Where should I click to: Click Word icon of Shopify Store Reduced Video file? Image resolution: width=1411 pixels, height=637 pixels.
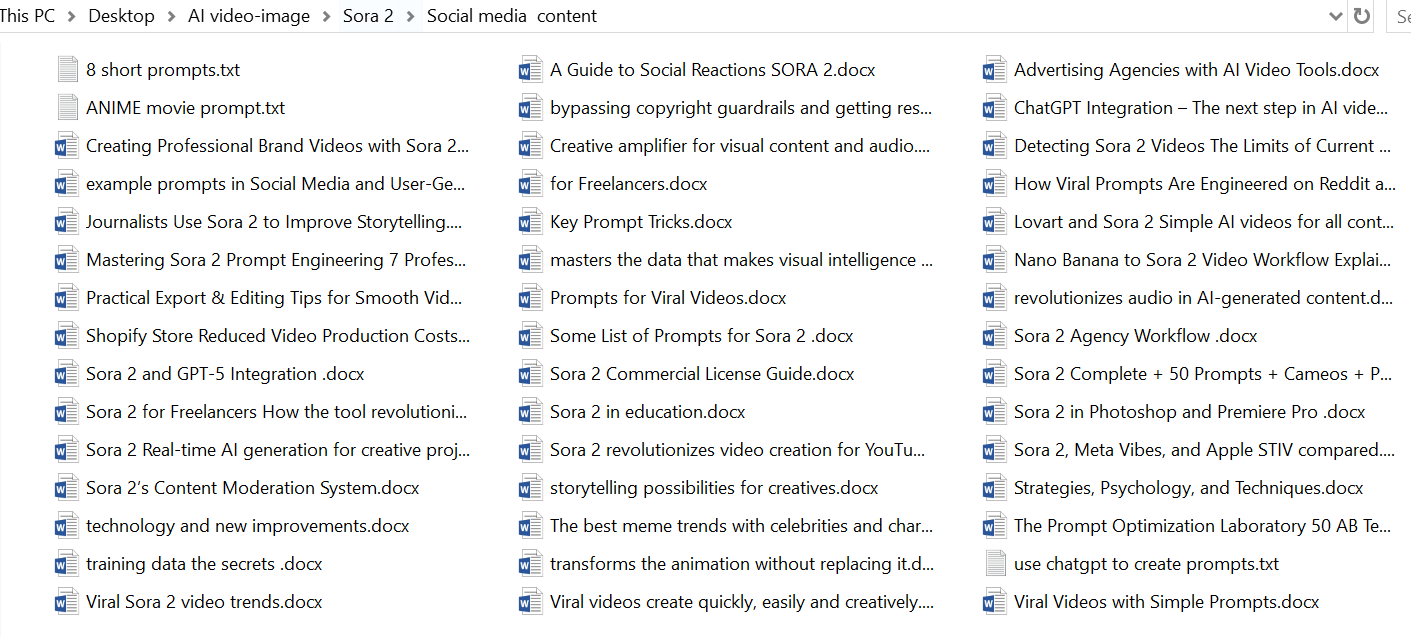(67, 336)
